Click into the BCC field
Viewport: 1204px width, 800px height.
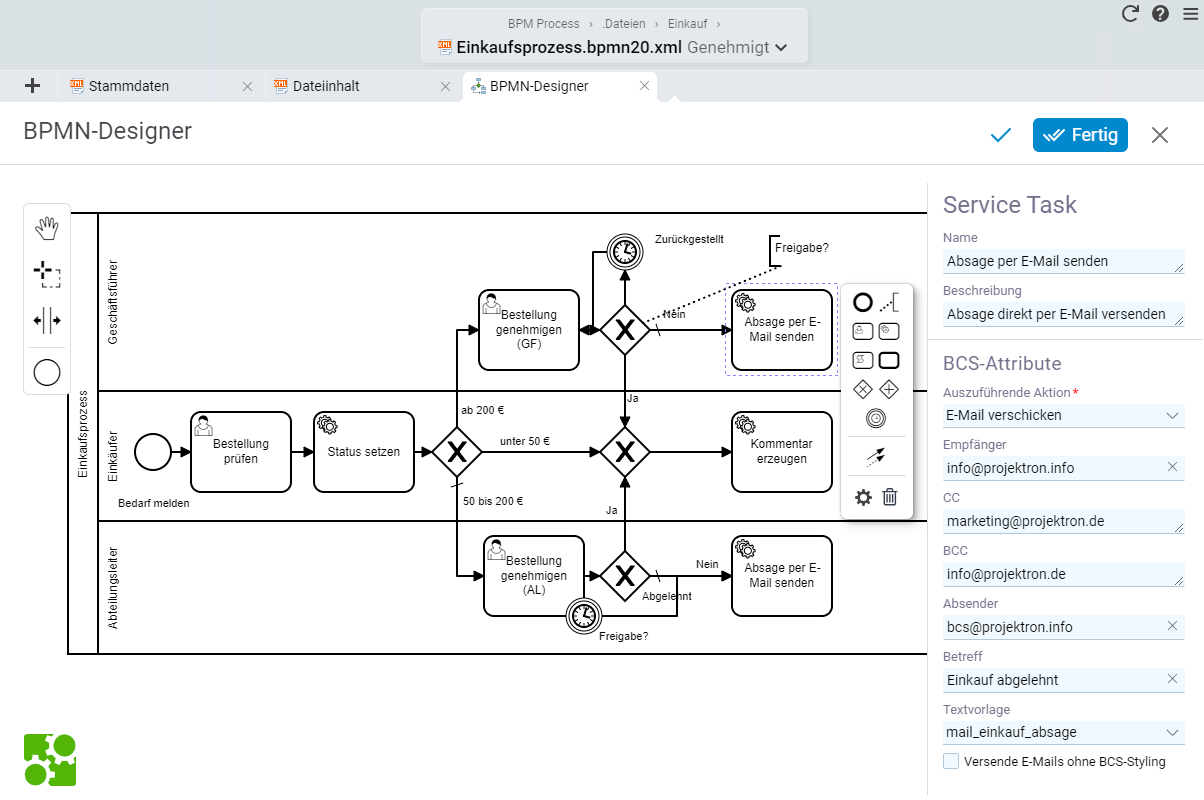point(1064,574)
